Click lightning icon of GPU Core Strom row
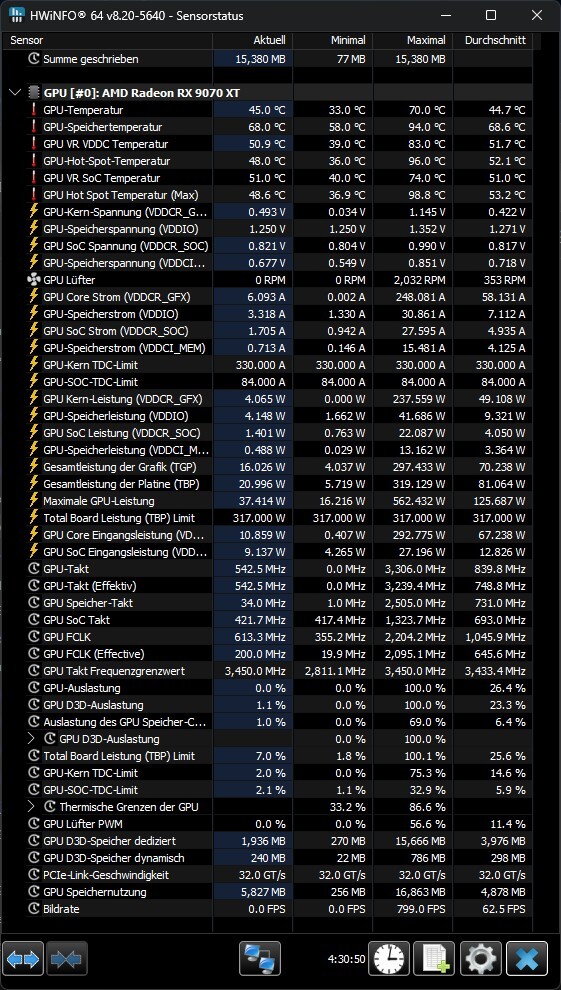 point(34,297)
